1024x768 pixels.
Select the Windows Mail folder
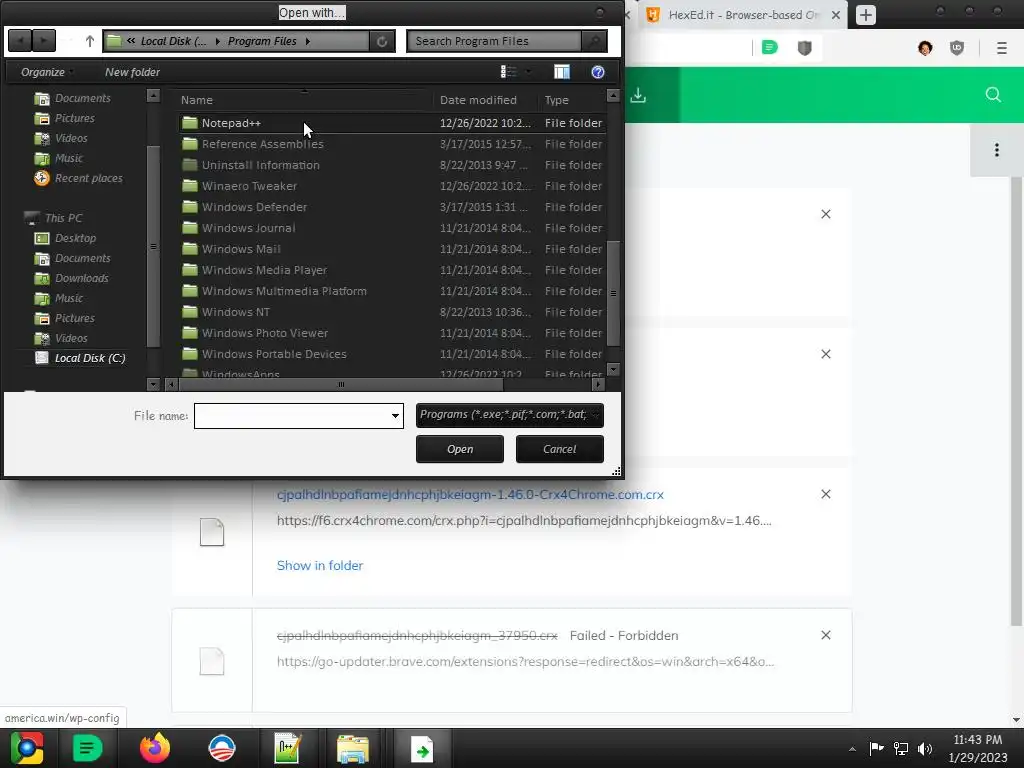coord(392,249)
